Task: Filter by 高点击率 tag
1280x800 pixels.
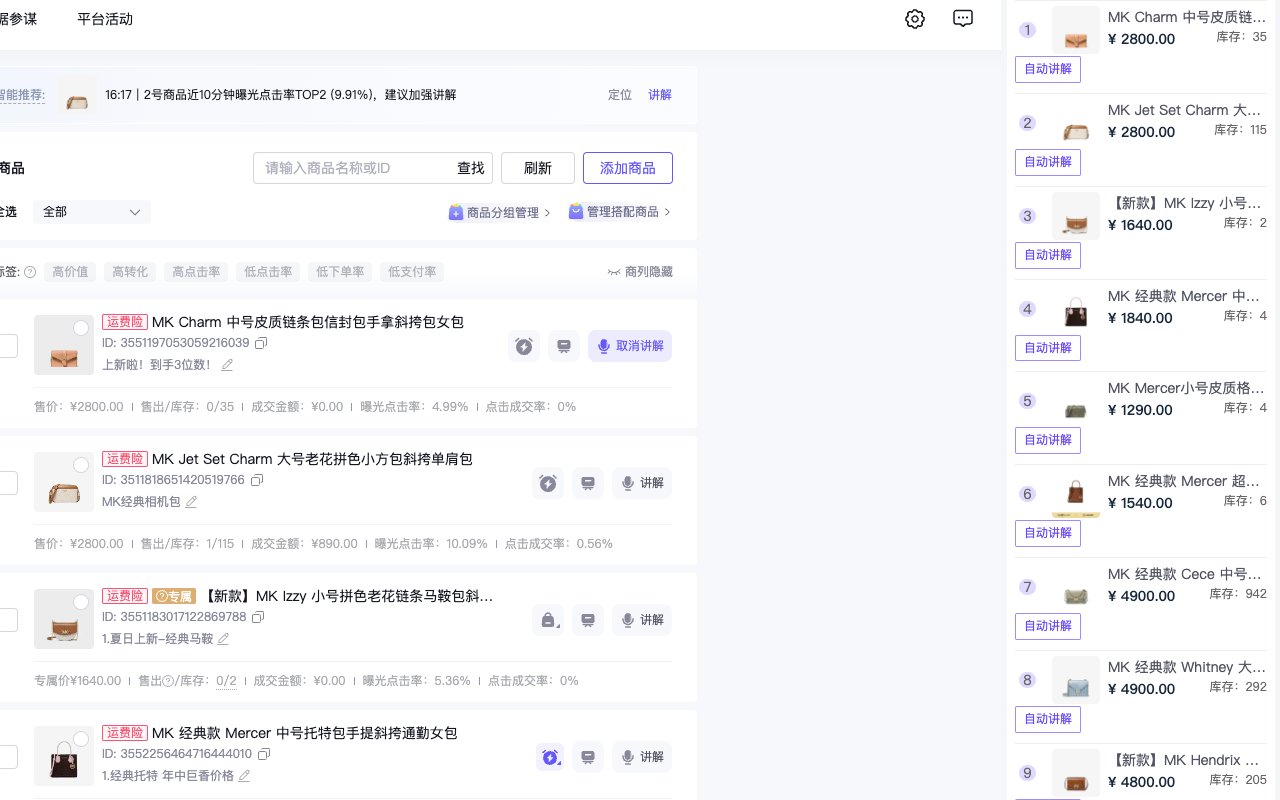Action: coord(196,272)
